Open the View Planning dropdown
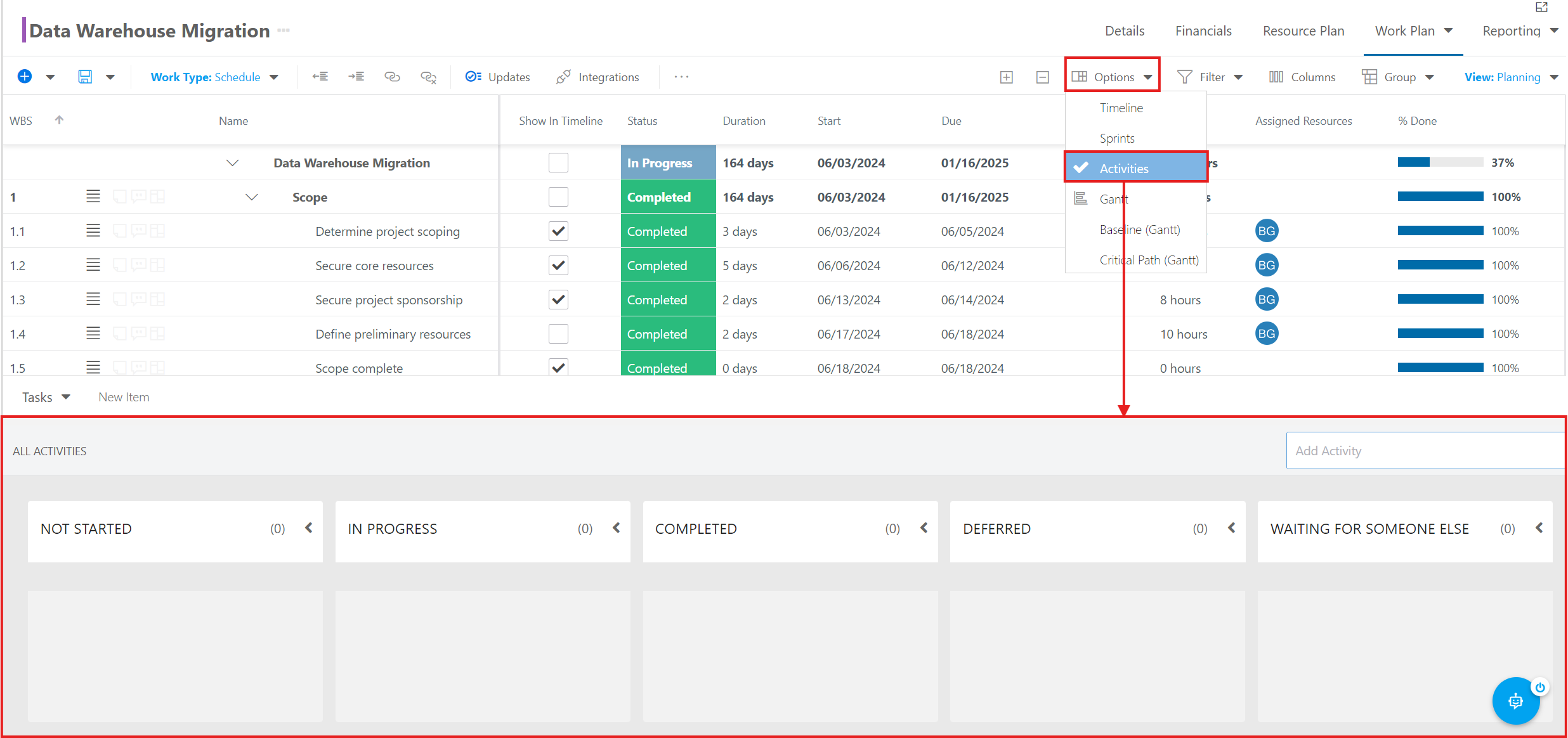Viewport: 1568px width, 738px height. tap(1512, 77)
